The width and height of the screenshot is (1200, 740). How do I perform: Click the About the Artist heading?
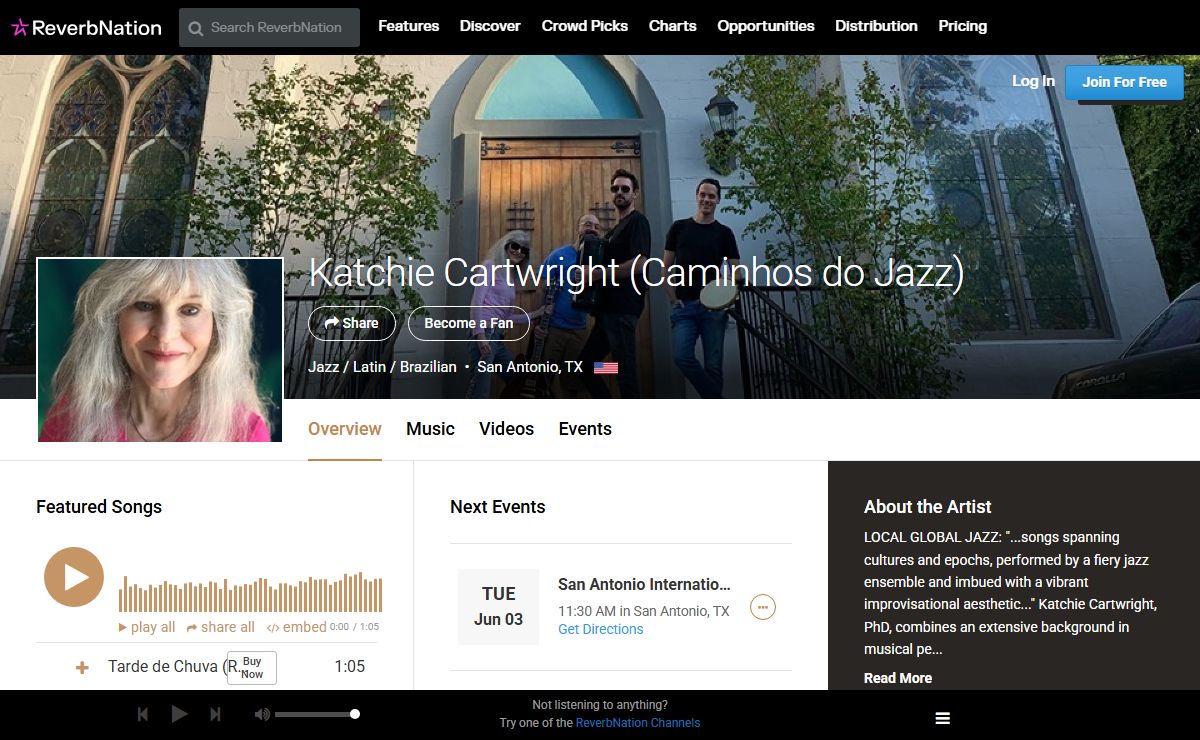point(928,507)
